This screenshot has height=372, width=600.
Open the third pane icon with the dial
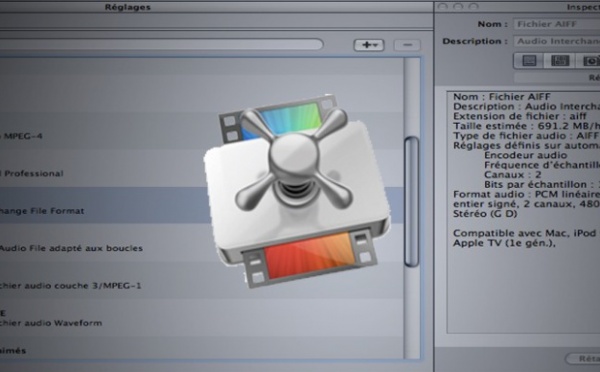[588, 61]
